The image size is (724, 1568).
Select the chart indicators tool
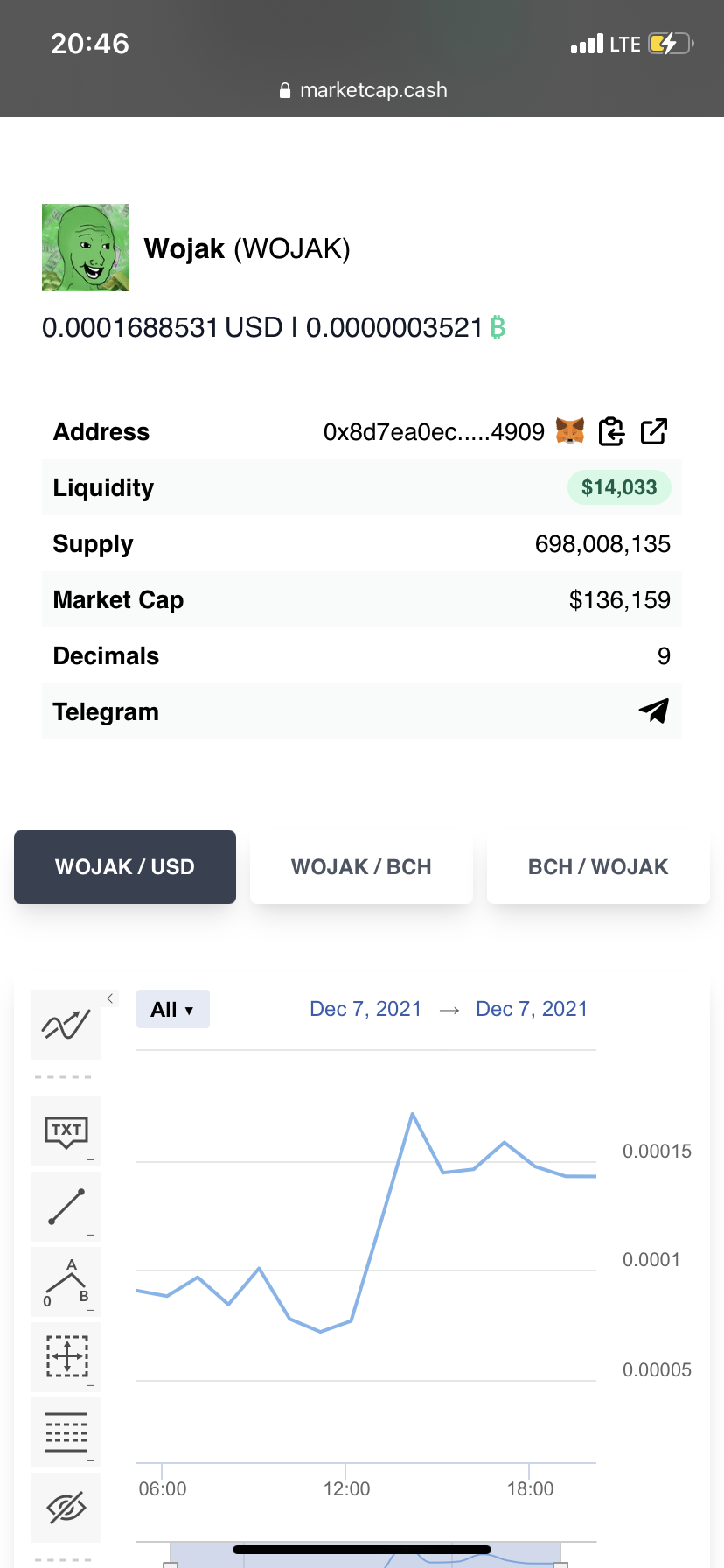66,1025
